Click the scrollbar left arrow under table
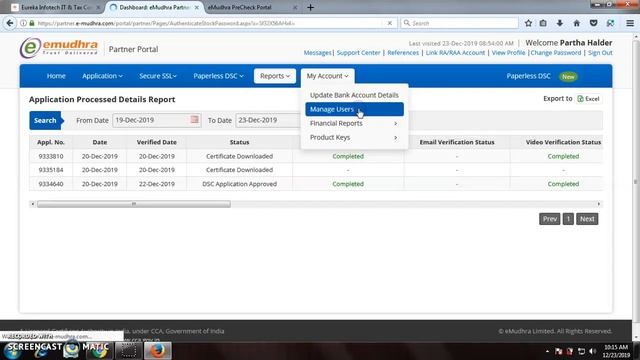The image size is (640, 360). pos(32,204)
